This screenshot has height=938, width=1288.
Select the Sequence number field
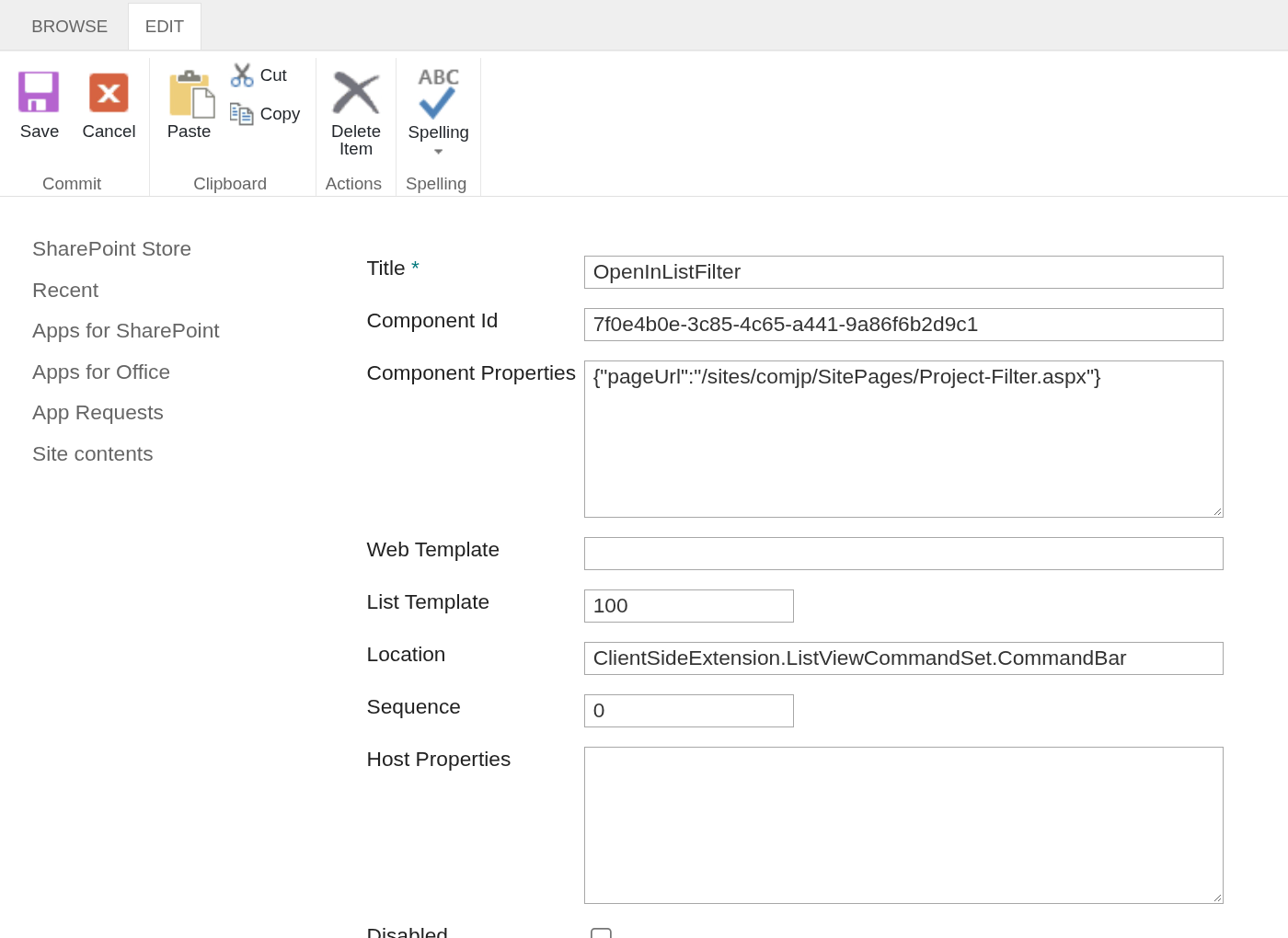(x=689, y=711)
